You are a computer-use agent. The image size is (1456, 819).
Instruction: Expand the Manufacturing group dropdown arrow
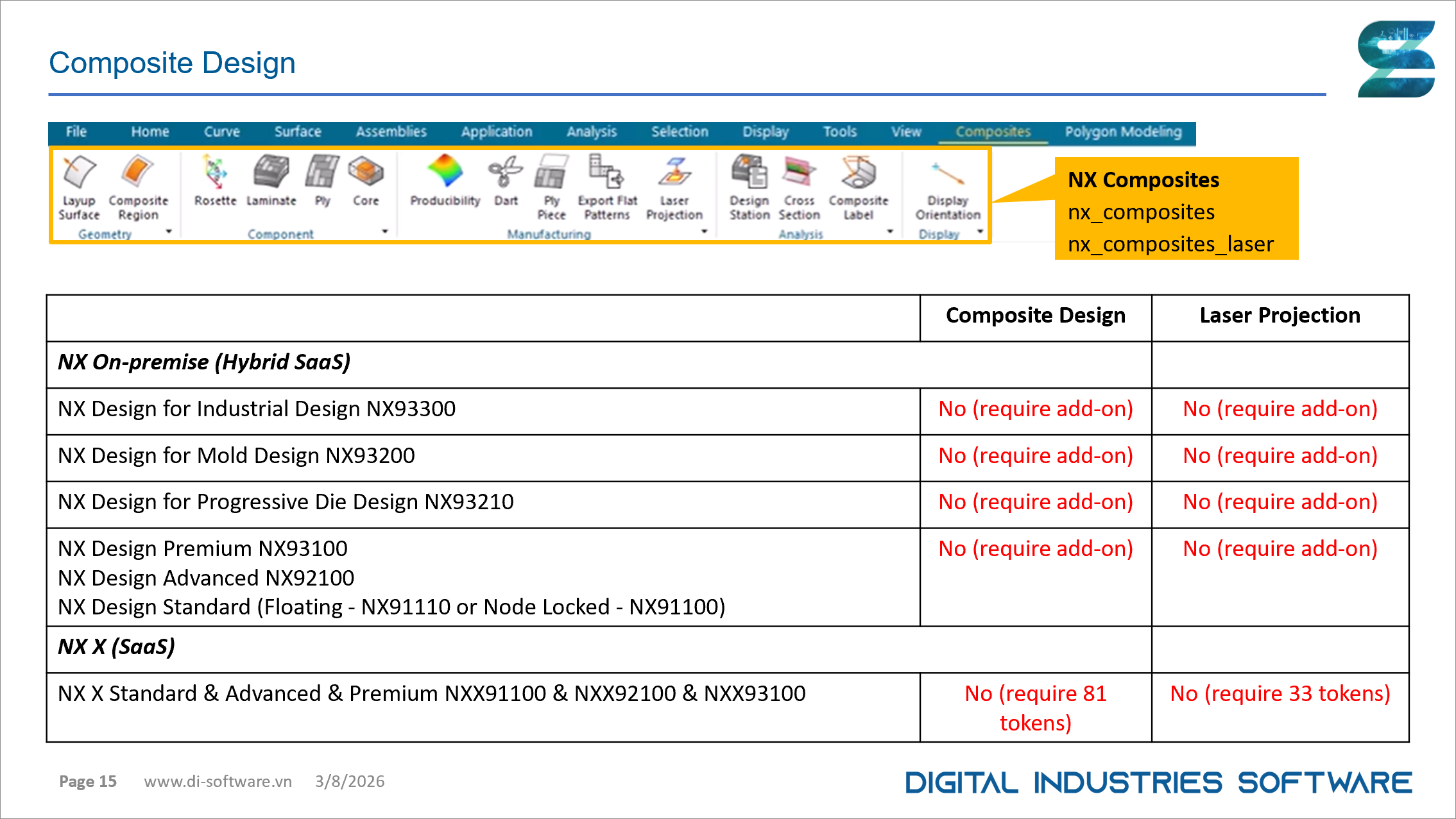pos(704,232)
